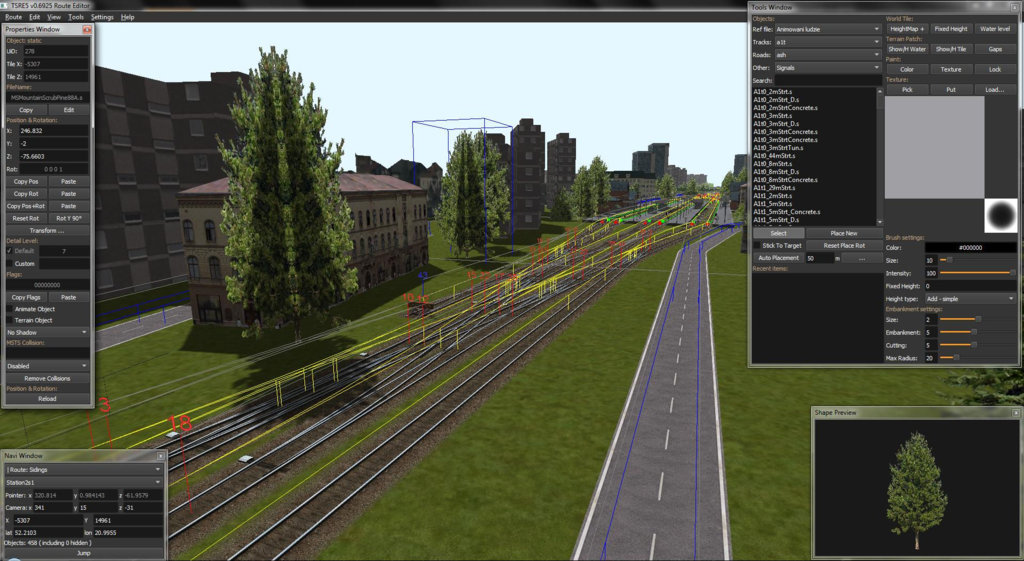Open the Settings menu
Image resolution: width=1024 pixels, height=561 pixels.
click(102, 17)
